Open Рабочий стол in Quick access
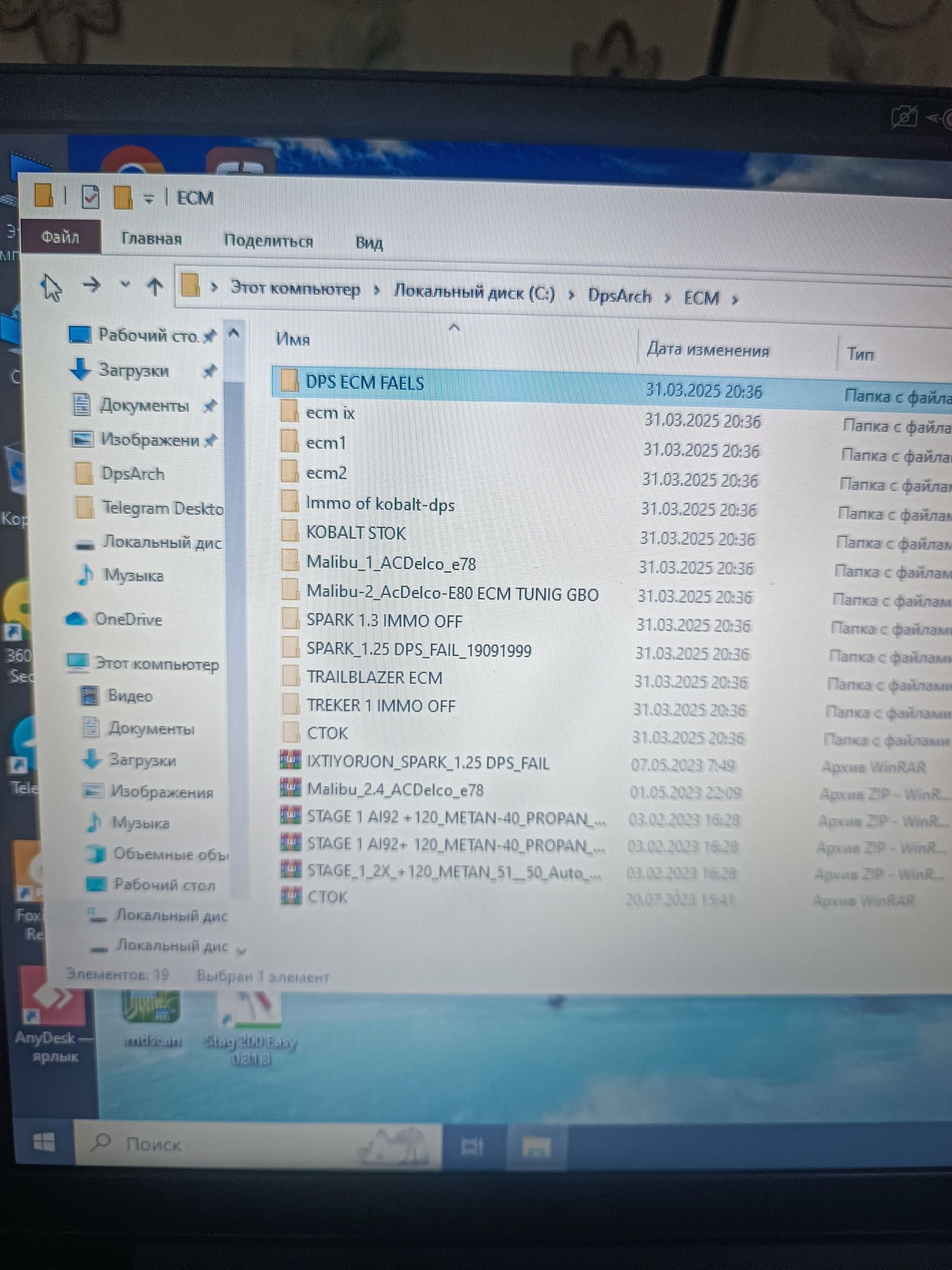This screenshot has height=1270, width=952. (147, 335)
